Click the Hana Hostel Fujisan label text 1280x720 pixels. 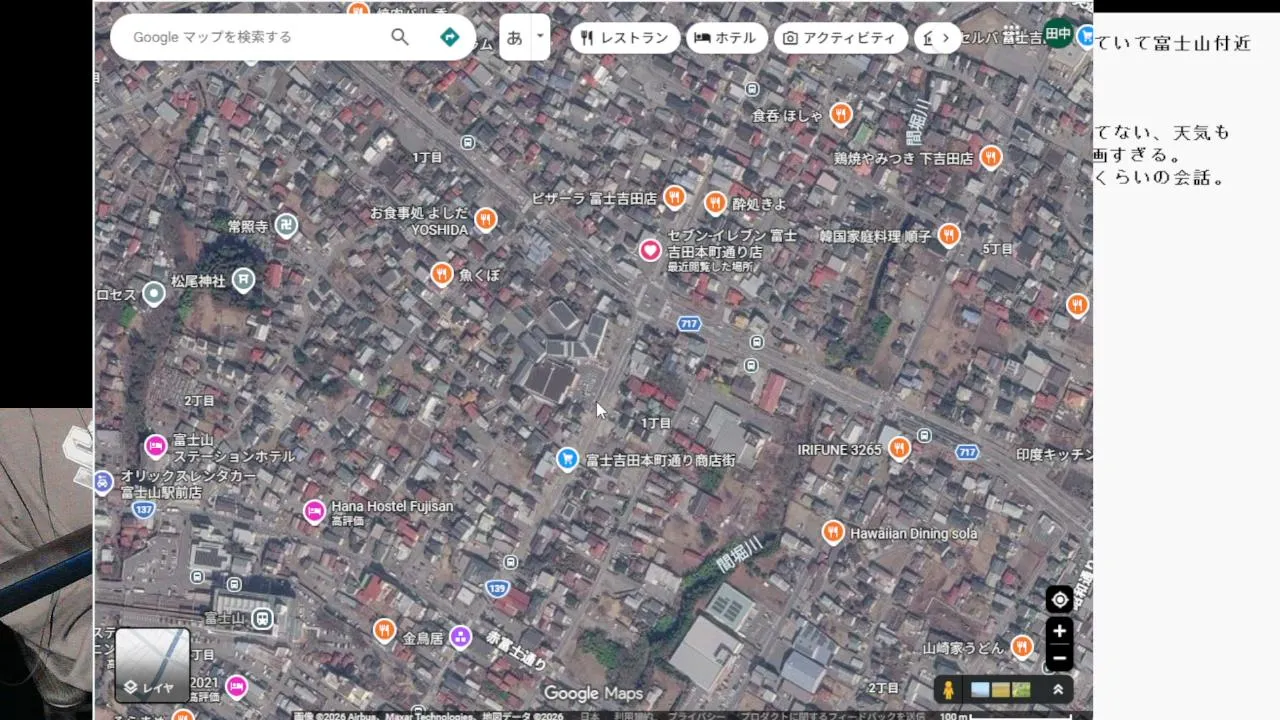pos(392,506)
